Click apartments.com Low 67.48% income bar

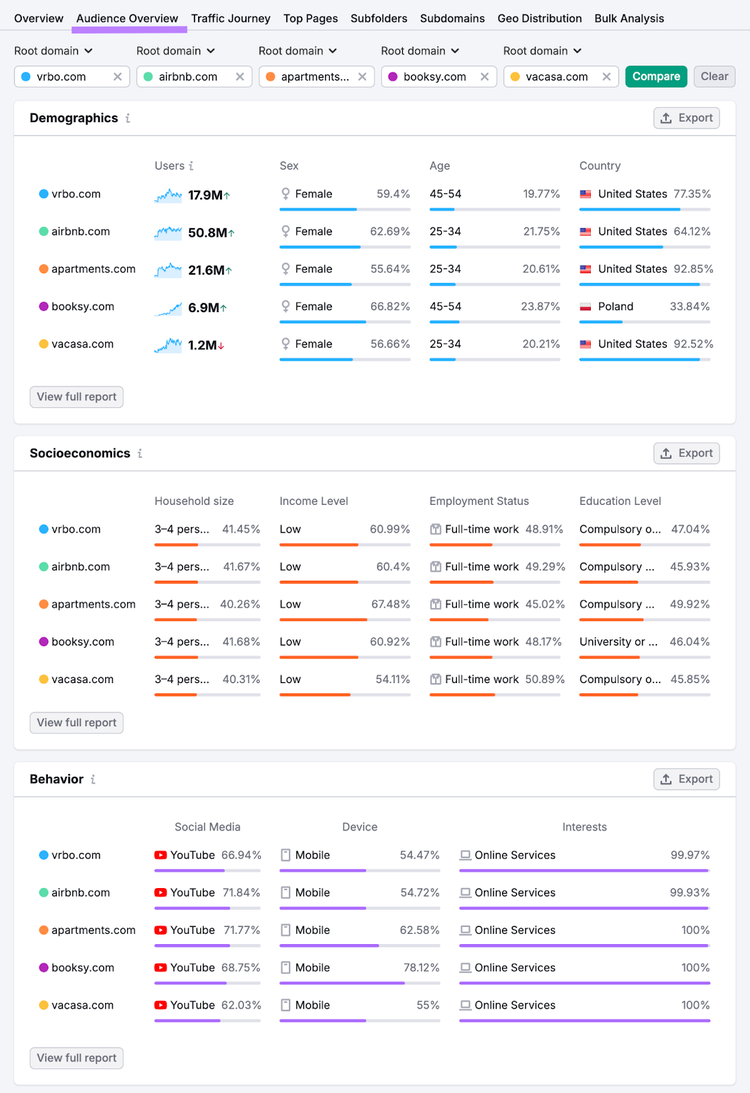[345, 620]
